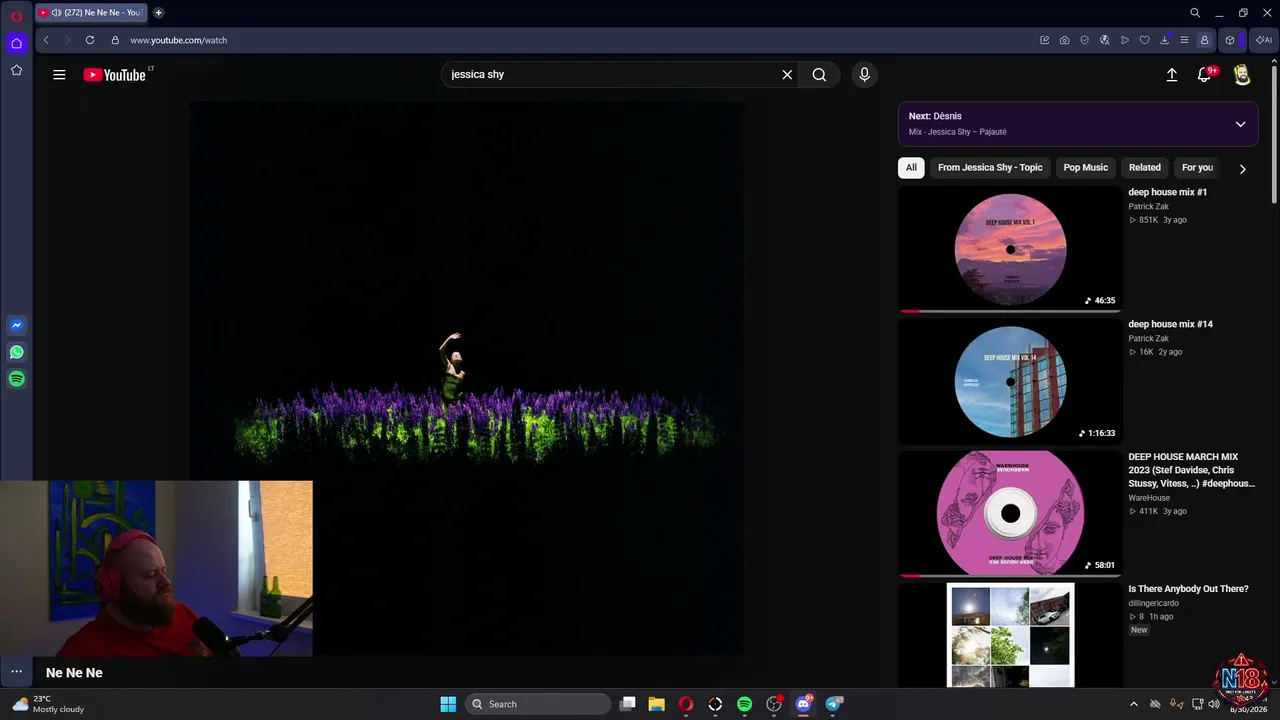Open the Opera sidebar bookmarks star
1280x720 pixels.
[16, 70]
